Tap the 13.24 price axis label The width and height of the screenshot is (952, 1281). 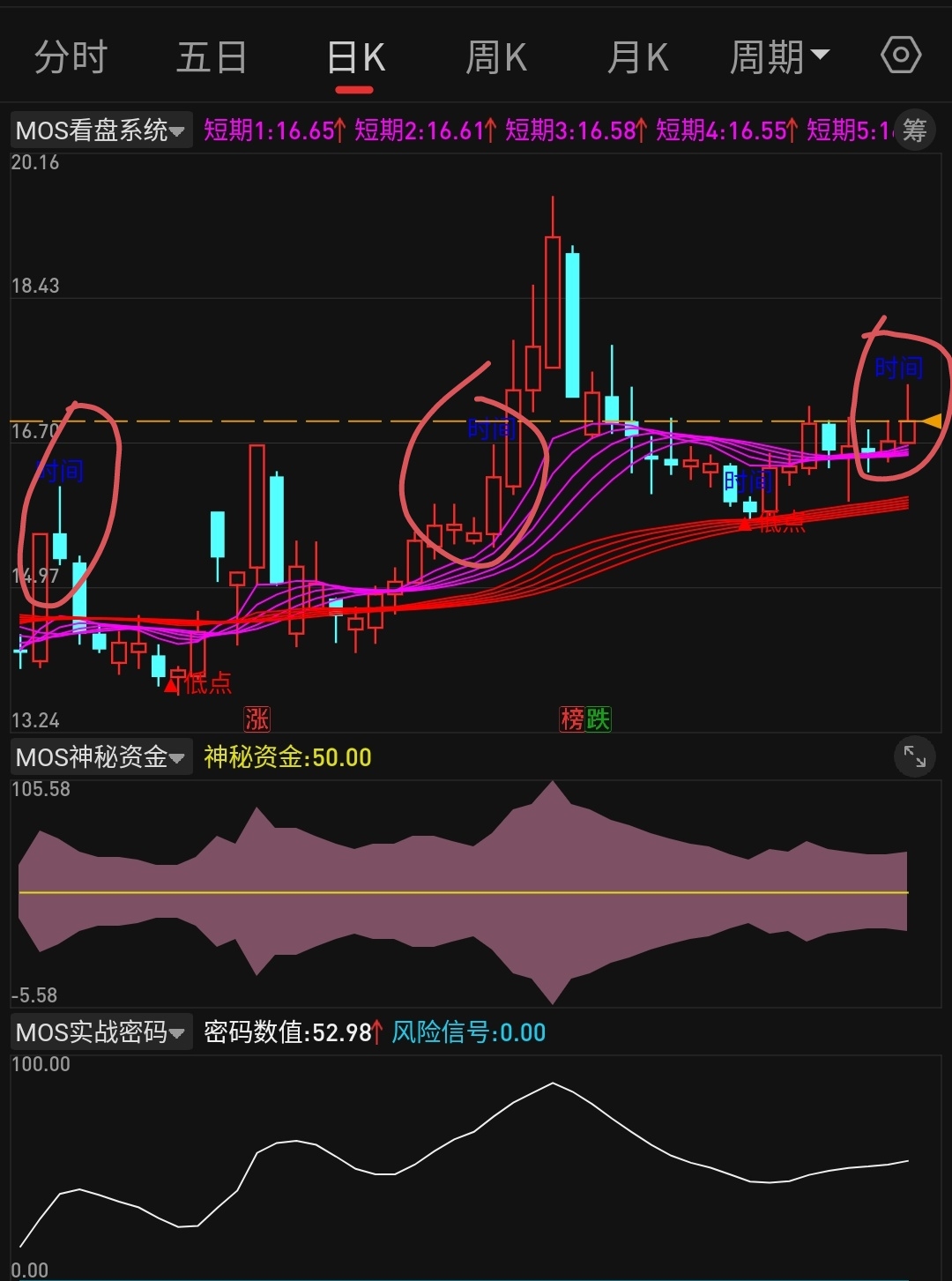point(35,720)
